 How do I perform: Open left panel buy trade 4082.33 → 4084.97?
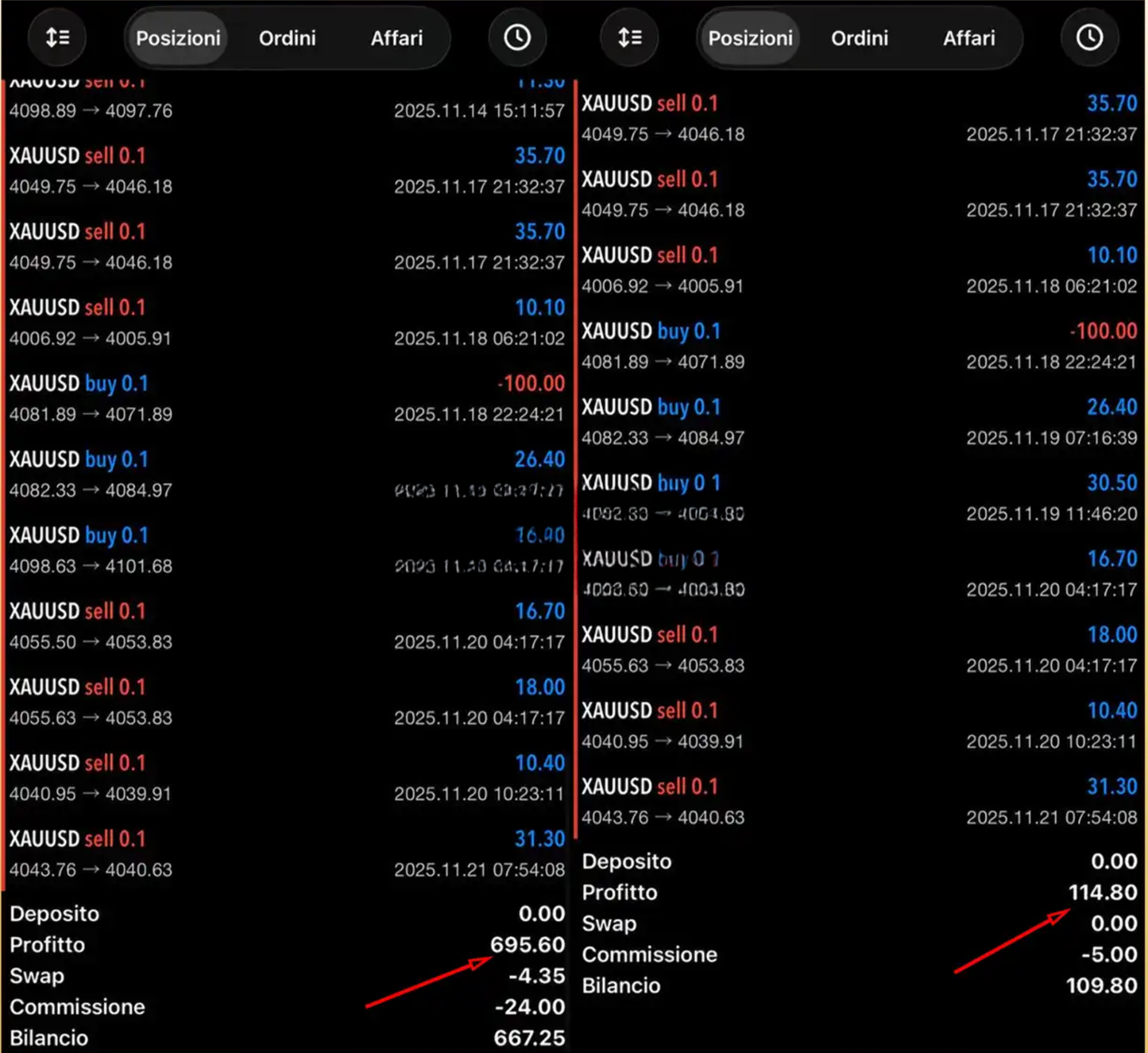pos(286,474)
